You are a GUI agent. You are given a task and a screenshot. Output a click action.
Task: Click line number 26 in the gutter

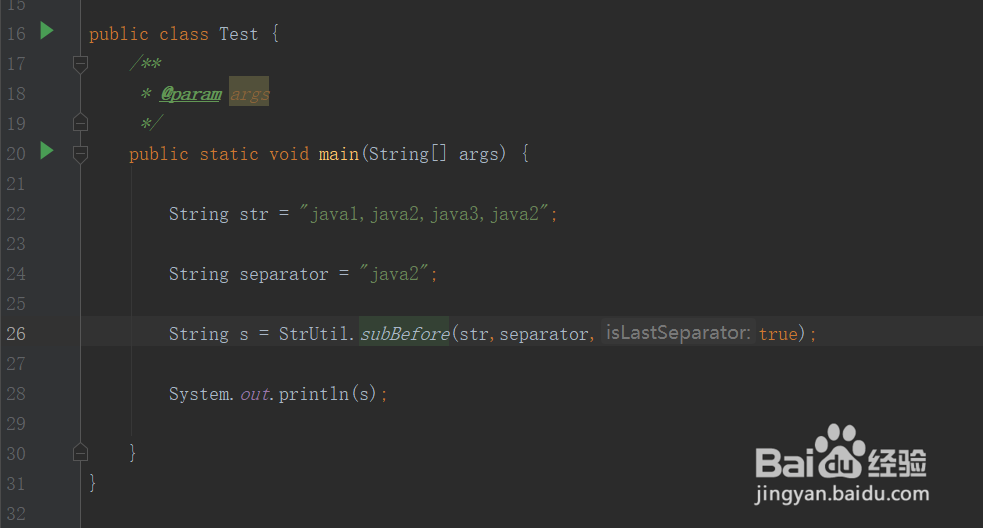click(16, 334)
